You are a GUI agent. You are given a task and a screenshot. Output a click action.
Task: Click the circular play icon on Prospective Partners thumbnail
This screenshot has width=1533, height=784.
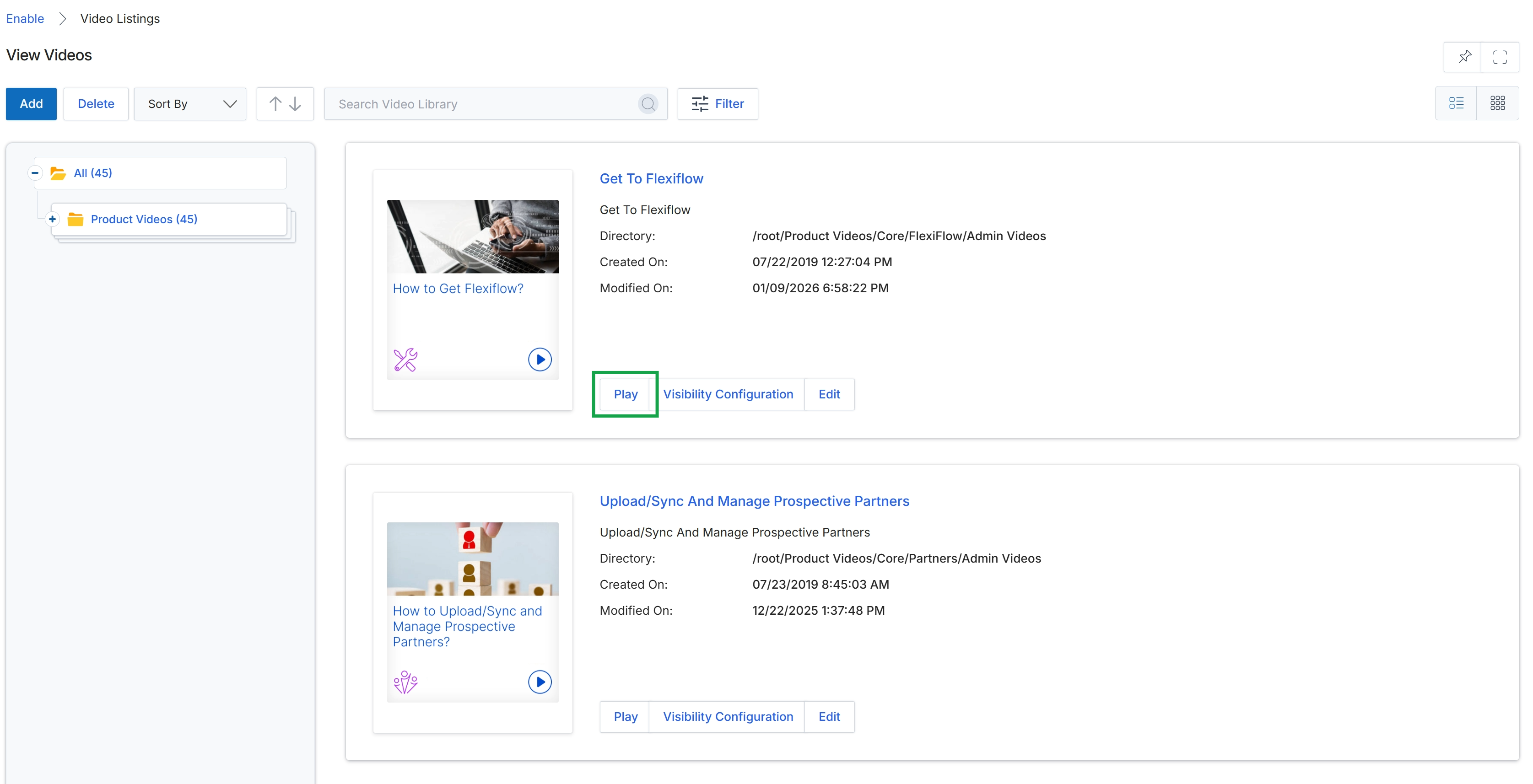(540, 682)
